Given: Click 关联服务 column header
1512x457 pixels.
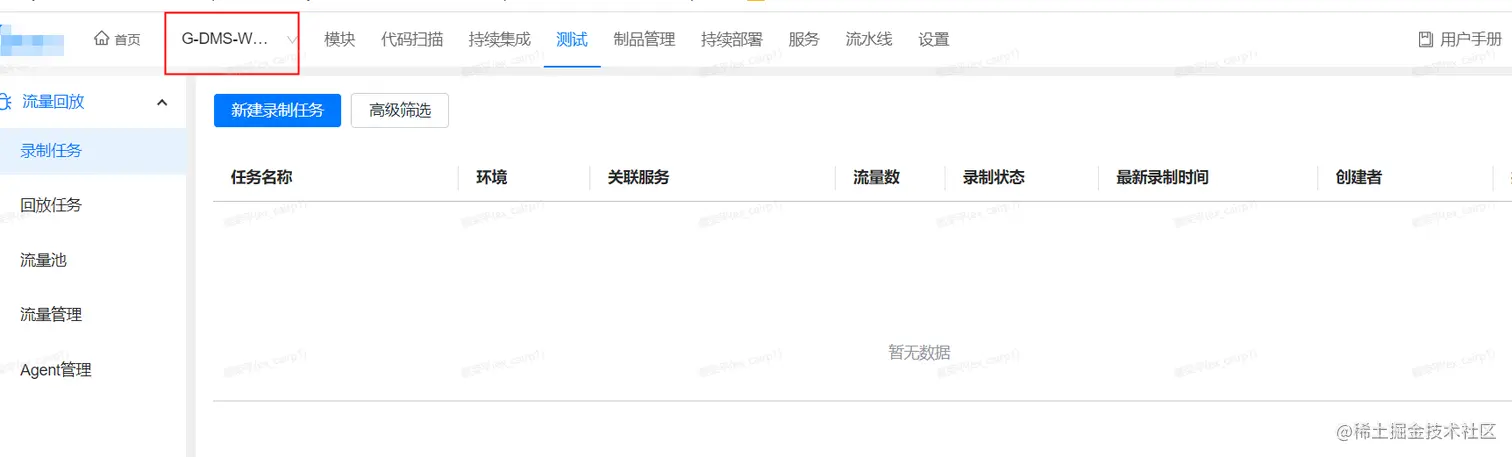Looking at the screenshot, I should pyautogui.click(x=639, y=177).
